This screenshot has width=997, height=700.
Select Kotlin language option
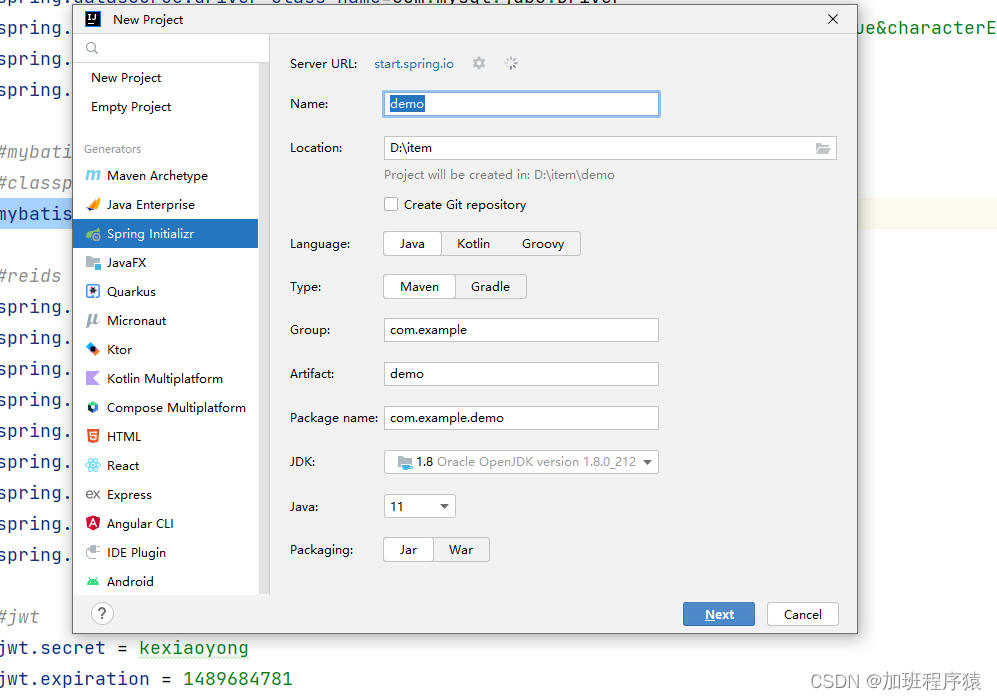pyautogui.click(x=473, y=244)
